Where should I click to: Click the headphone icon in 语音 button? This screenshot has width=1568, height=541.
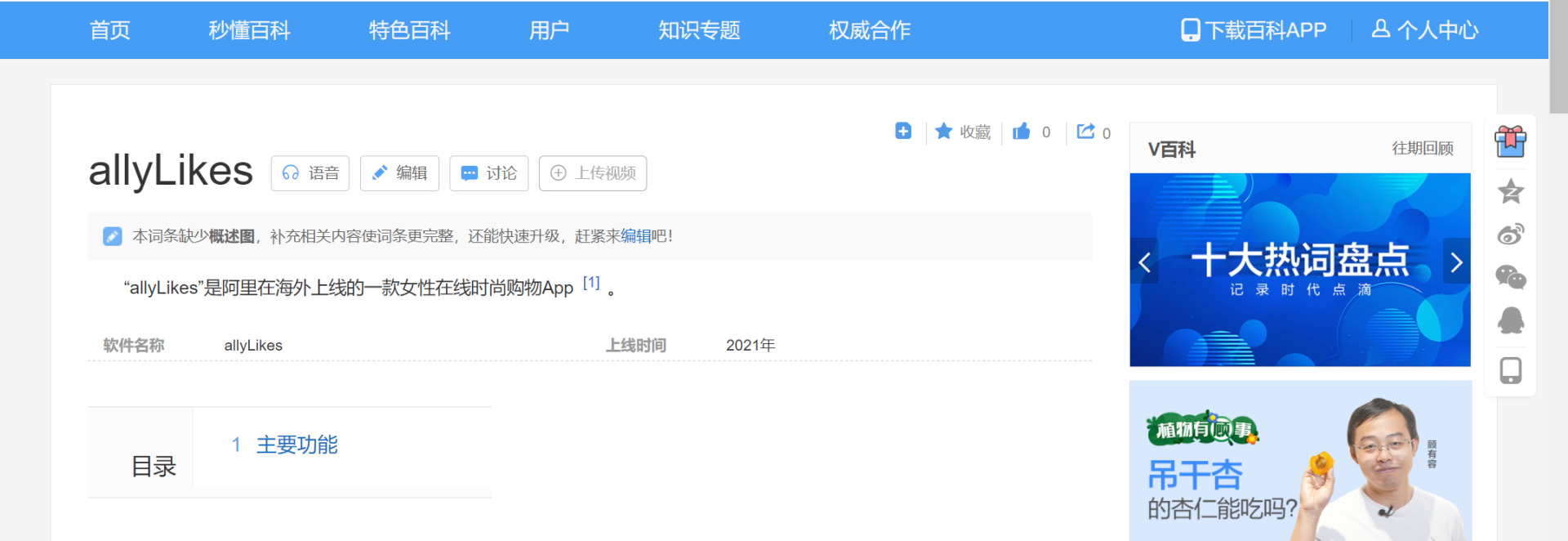pyautogui.click(x=290, y=173)
